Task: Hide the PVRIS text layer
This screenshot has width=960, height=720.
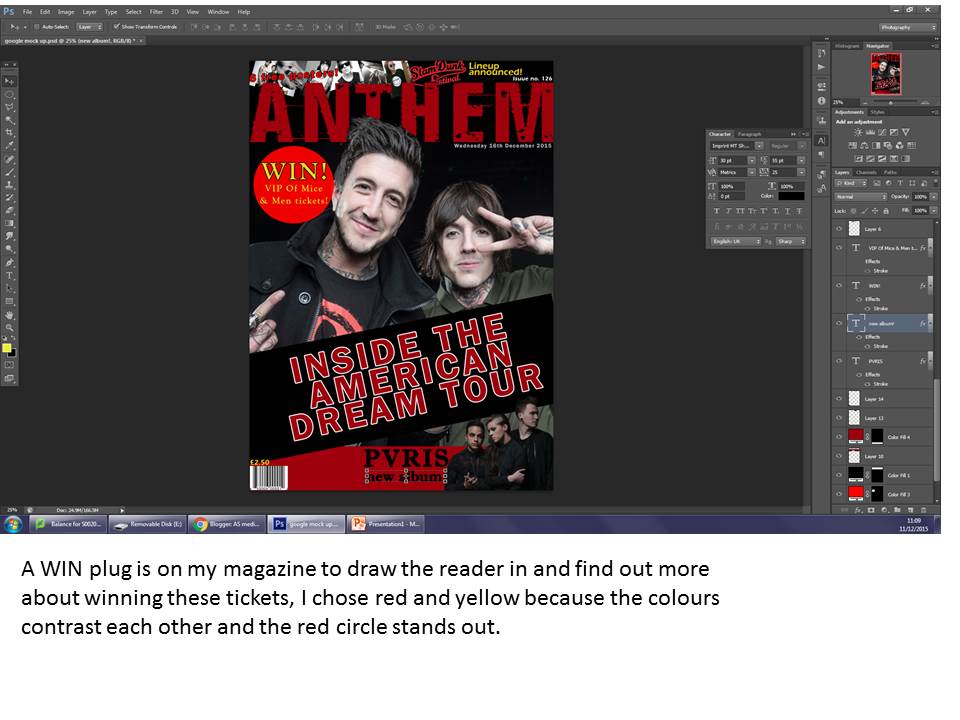Action: tap(839, 361)
